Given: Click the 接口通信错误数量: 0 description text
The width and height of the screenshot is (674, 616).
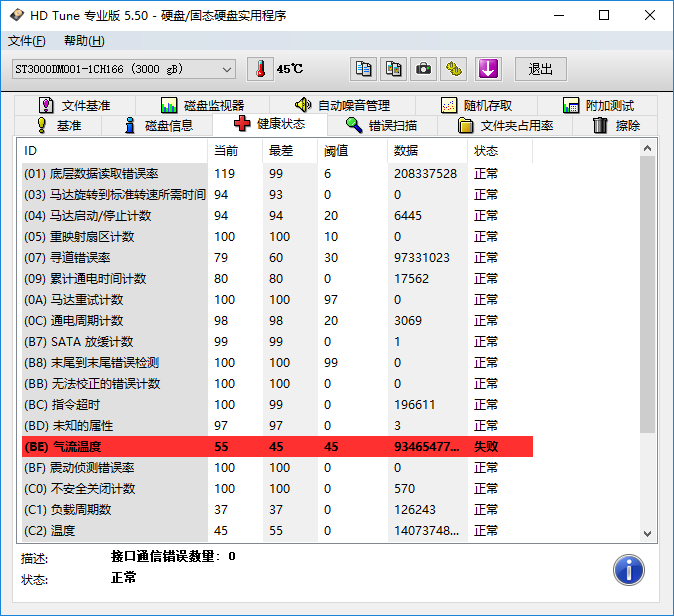Looking at the screenshot, I should 173,556.
